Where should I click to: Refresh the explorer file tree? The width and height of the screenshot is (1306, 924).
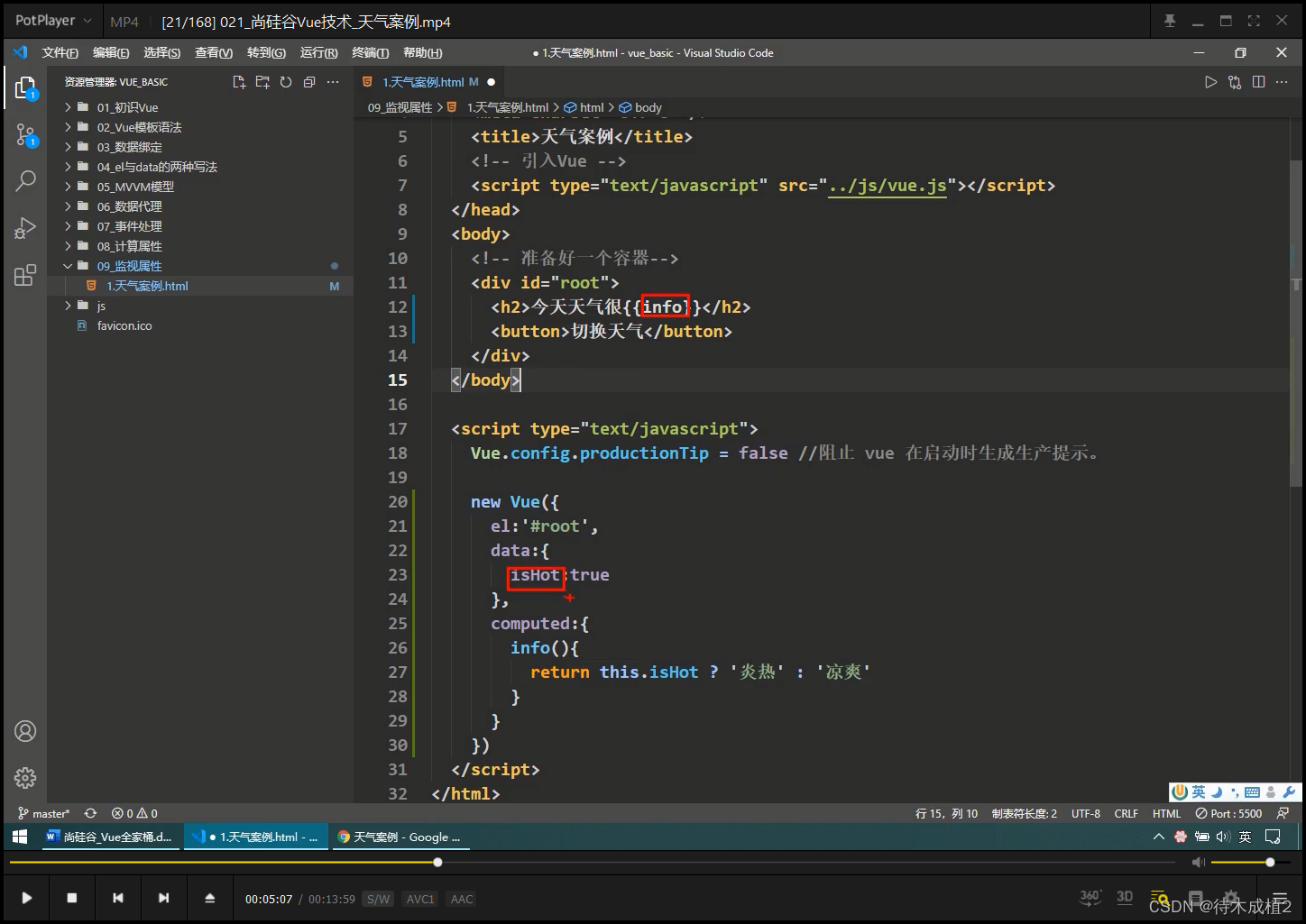pos(286,82)
